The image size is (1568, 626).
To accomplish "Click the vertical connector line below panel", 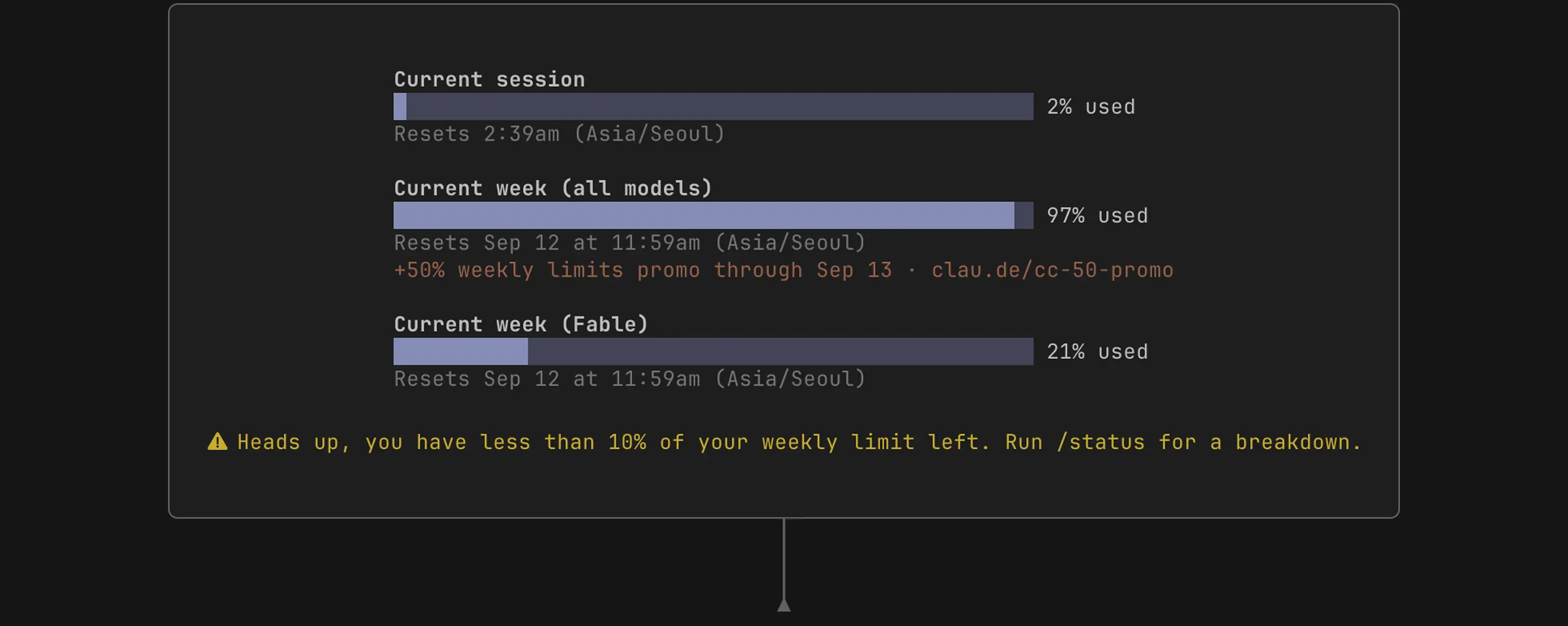I will coord(784,558).
